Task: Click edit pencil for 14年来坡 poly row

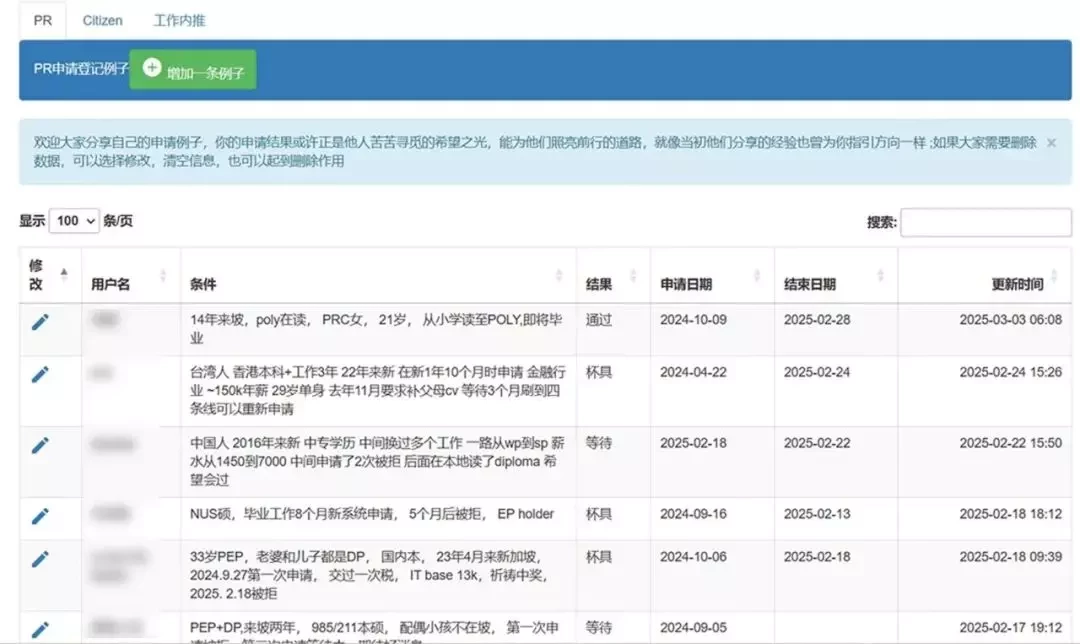Action: [40, 322]
